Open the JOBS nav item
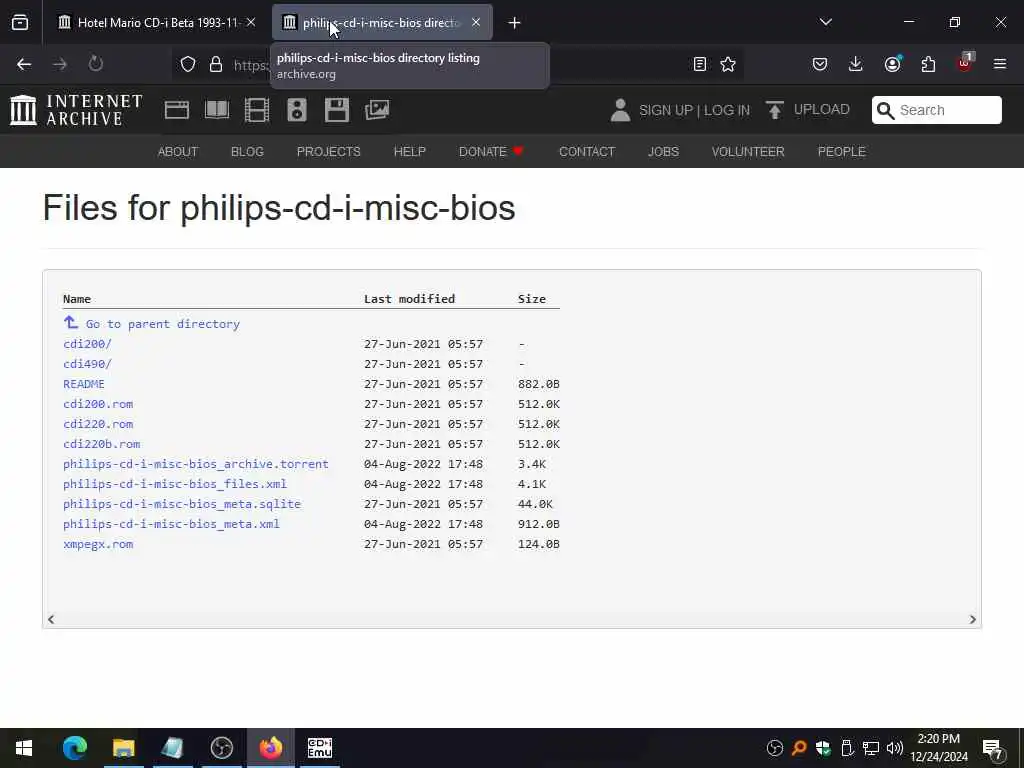 coord(663,152)
